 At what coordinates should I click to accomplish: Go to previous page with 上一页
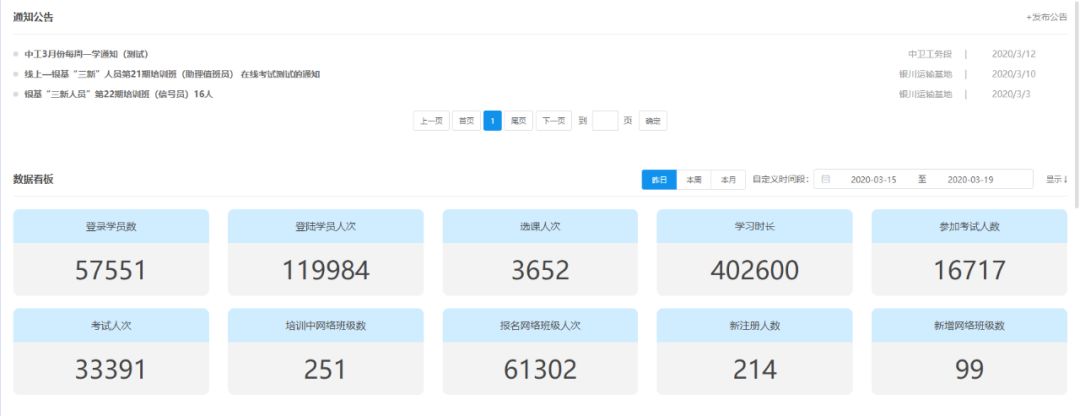[x=431, y=121]
